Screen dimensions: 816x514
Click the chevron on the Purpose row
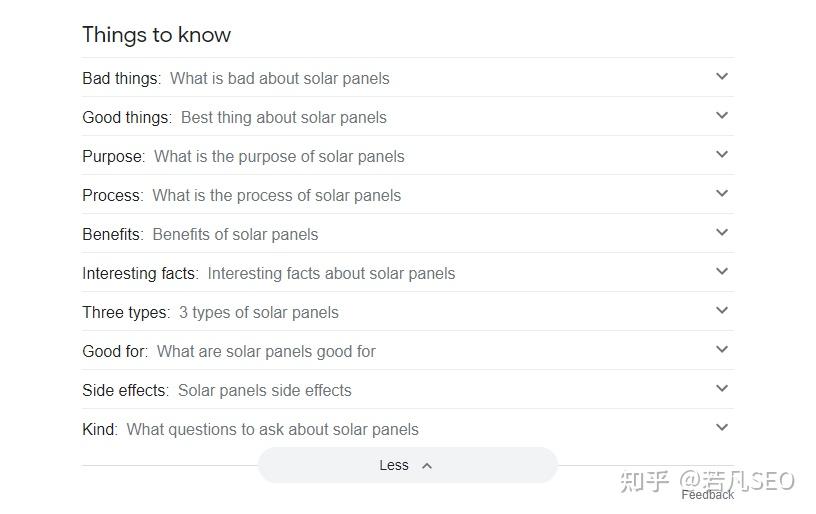(x=722, y=155)
